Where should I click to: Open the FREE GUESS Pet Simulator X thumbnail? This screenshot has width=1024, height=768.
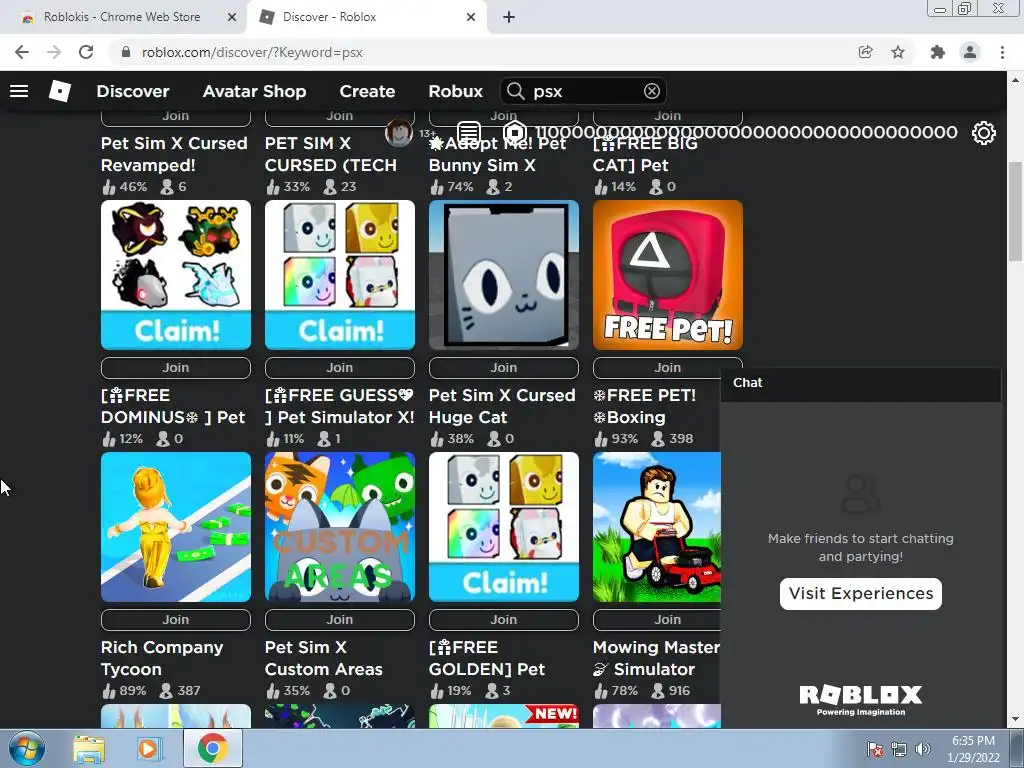pos(340,275)
